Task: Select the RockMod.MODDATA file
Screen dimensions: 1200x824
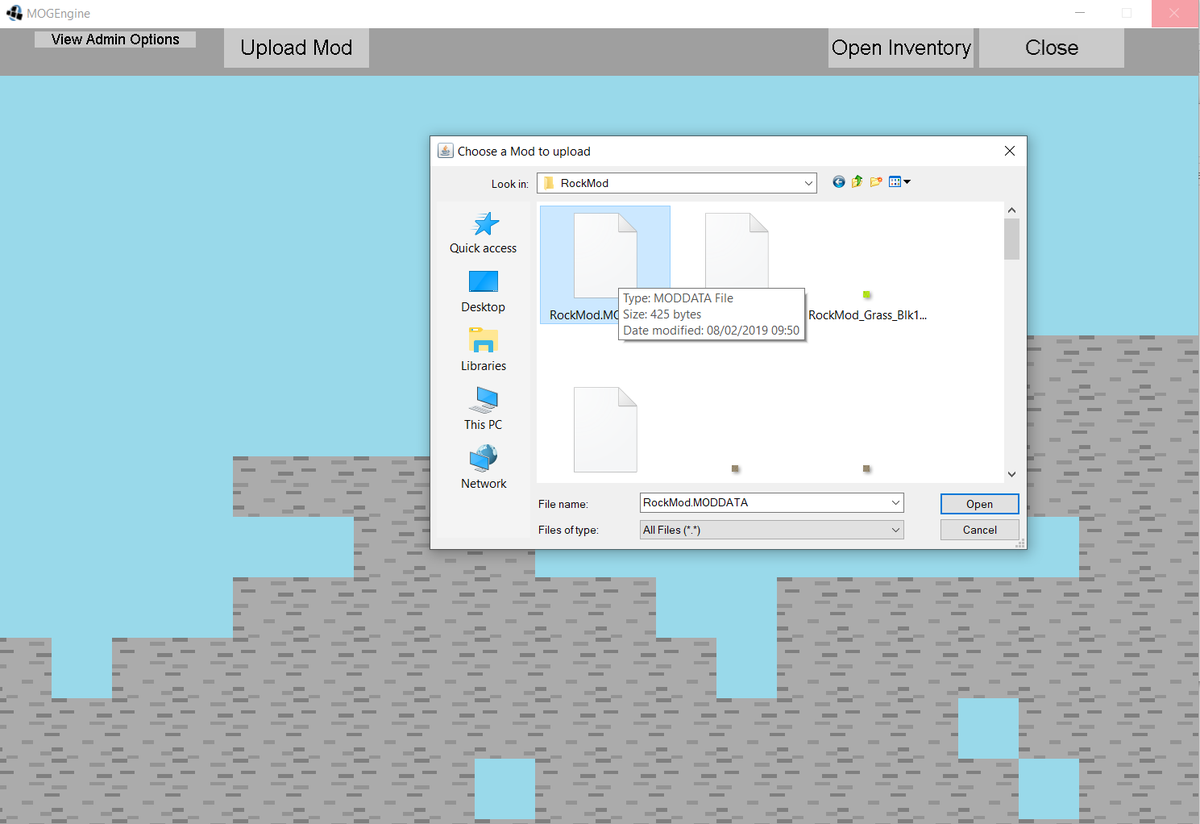Action: click(605, 265)
